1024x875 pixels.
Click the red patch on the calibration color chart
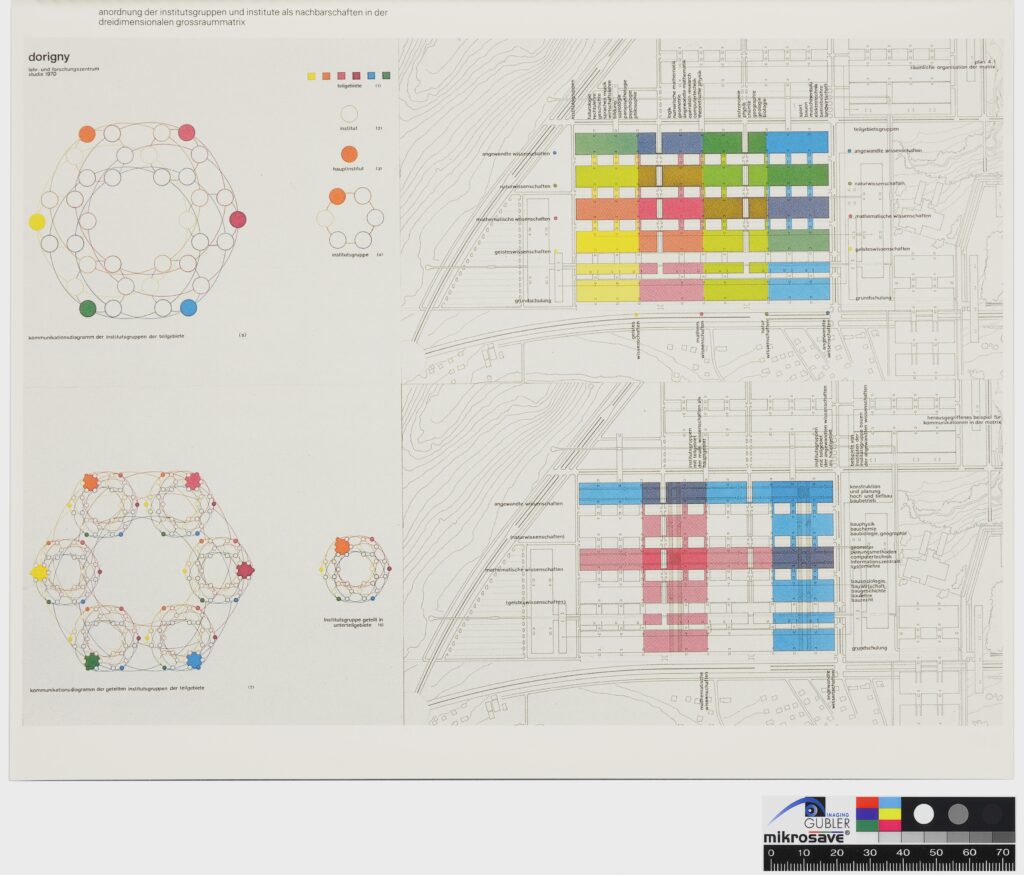click(x=866, y=803)
